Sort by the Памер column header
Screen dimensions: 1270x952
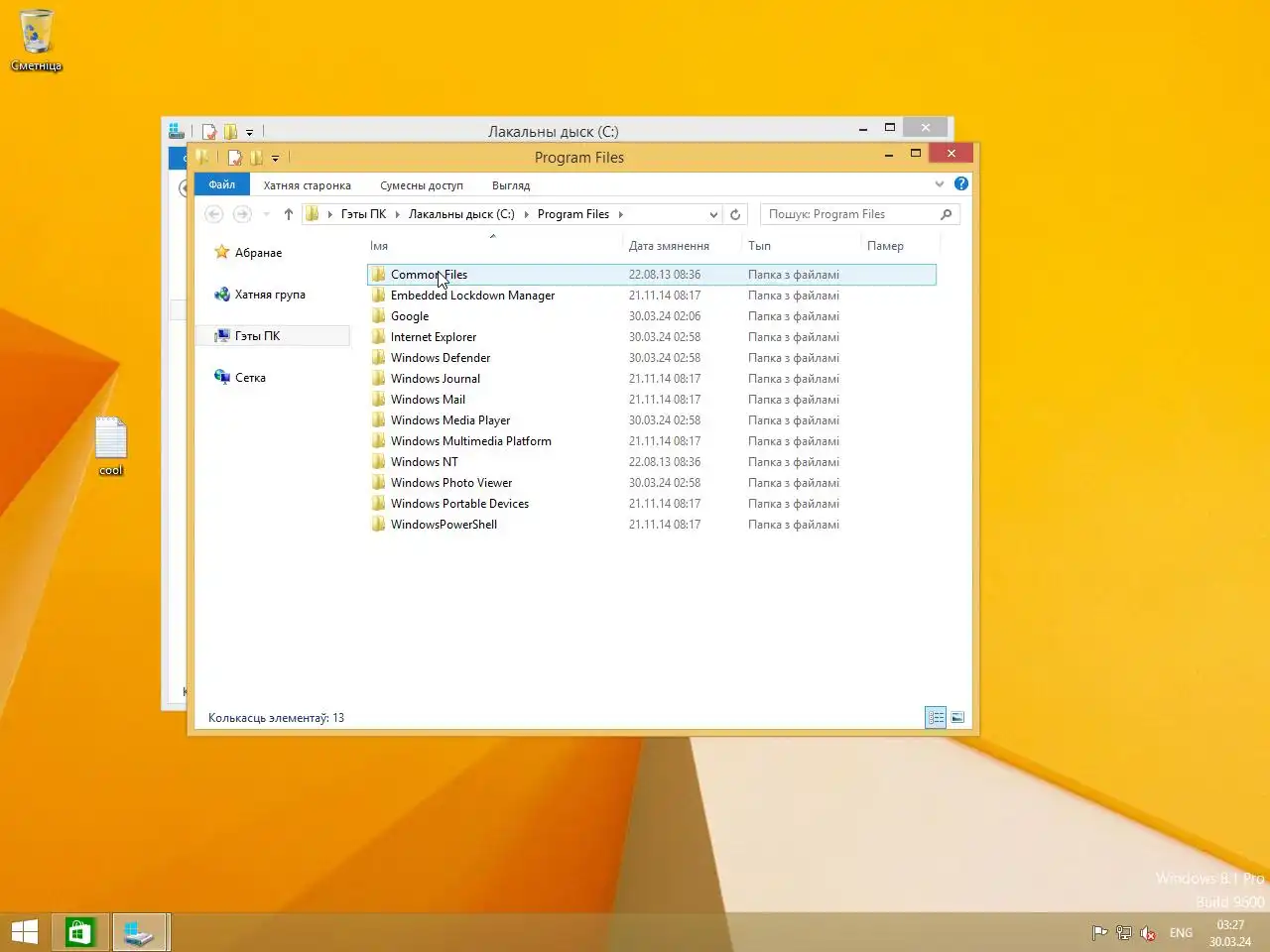pos(885,246)
